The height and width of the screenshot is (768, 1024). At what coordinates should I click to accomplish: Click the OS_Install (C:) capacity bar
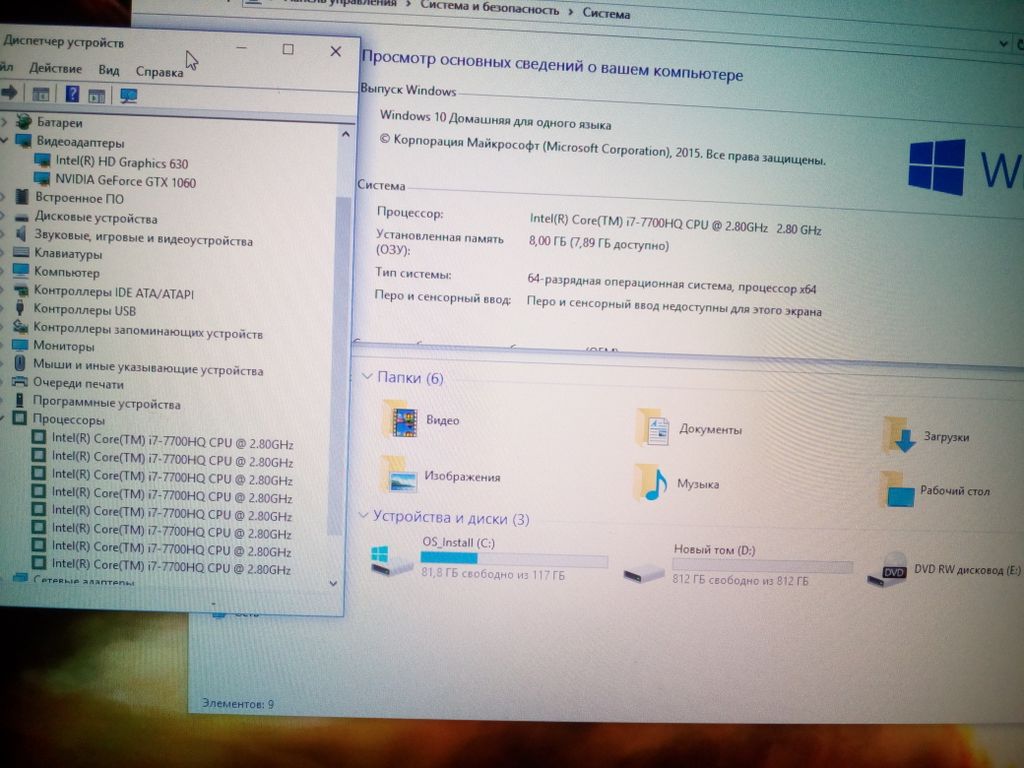coord(513,559)
